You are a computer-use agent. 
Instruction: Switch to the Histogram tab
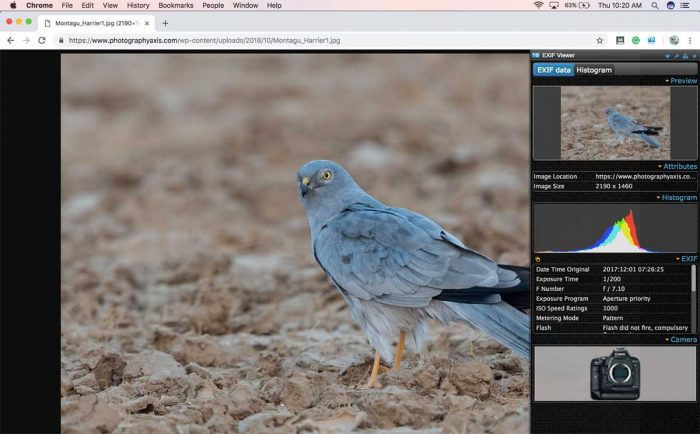[594, 70]
